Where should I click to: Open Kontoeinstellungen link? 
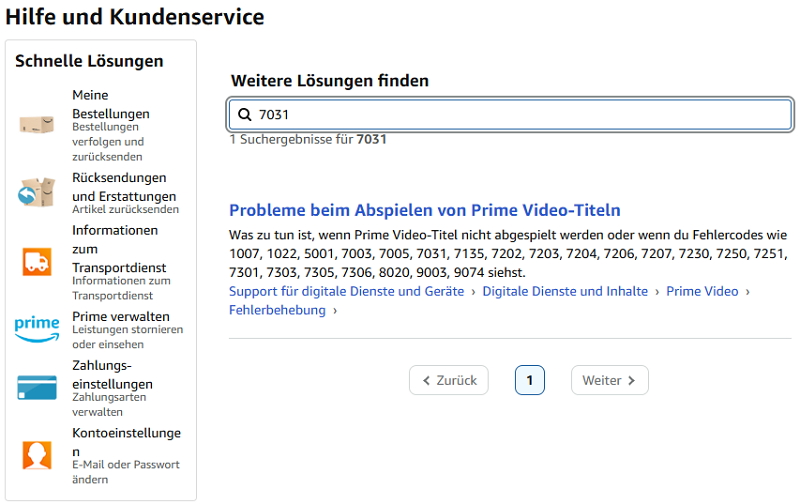[127, 442]
